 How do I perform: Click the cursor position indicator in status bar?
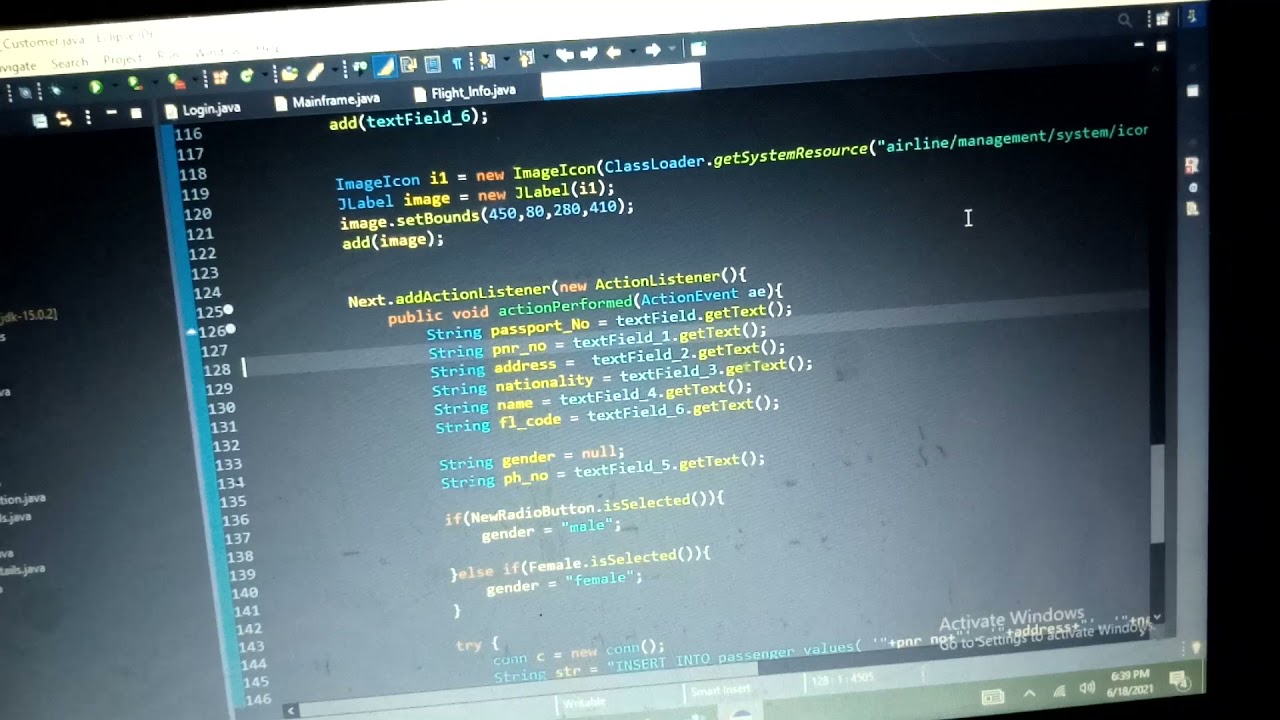pos(841,679)
